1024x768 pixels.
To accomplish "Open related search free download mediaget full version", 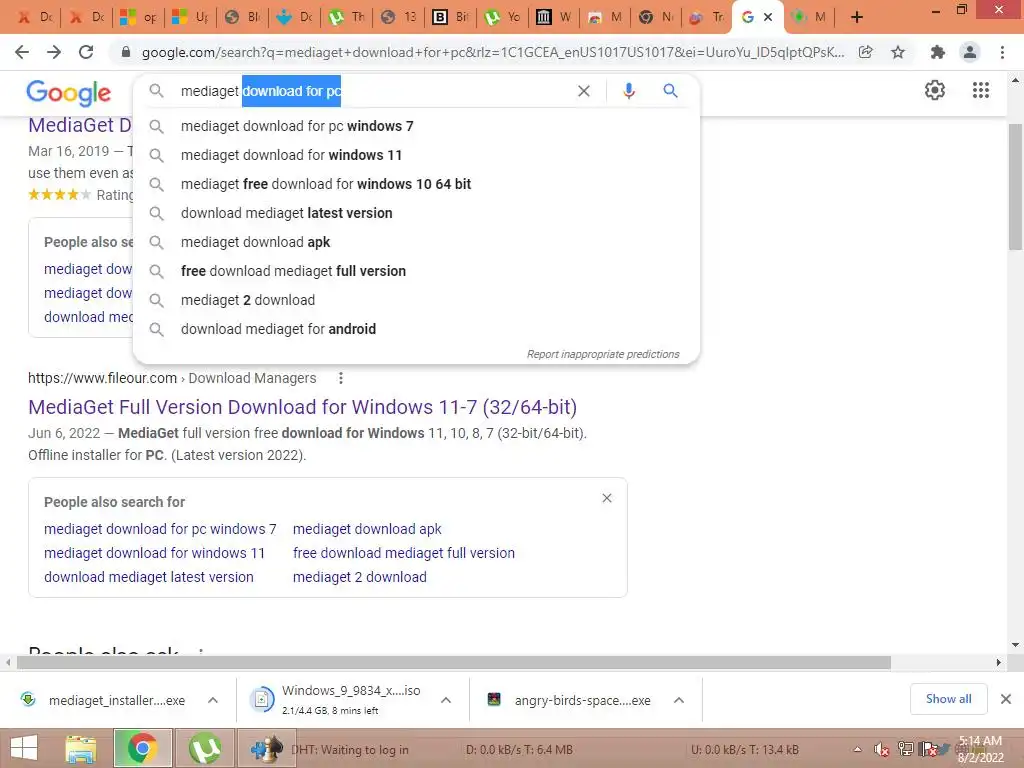I will (x=404, y=553).
